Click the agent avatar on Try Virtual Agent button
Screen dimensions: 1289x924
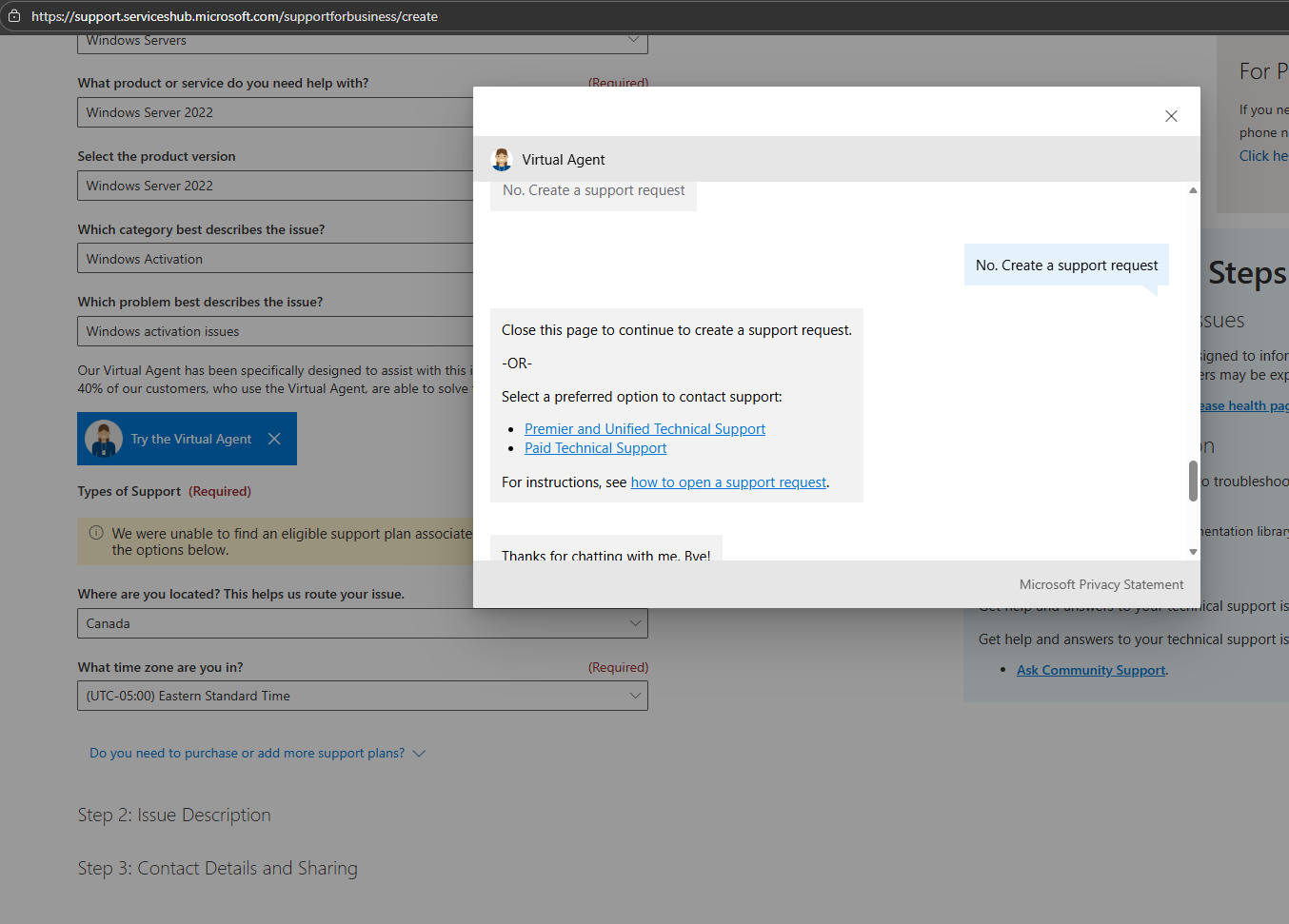104,439
